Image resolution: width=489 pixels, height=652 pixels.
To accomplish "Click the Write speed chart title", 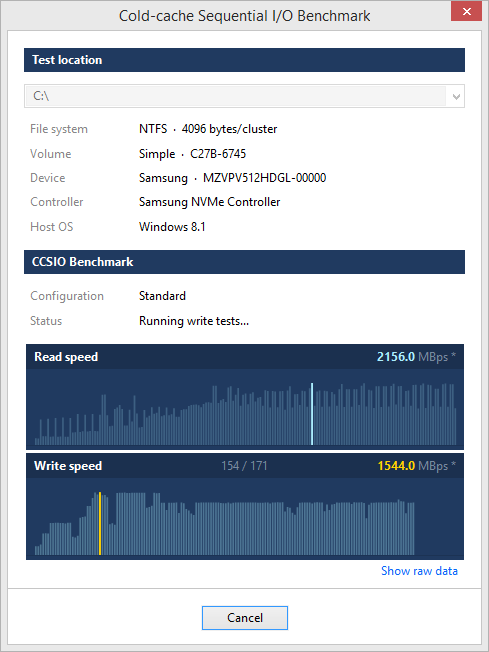I will coord(68,466).
